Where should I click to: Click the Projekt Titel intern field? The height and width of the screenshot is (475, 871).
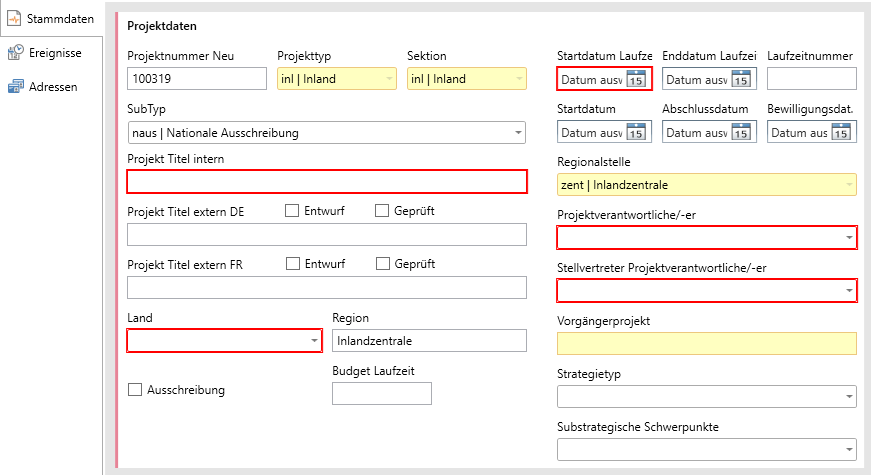point(326,181)
